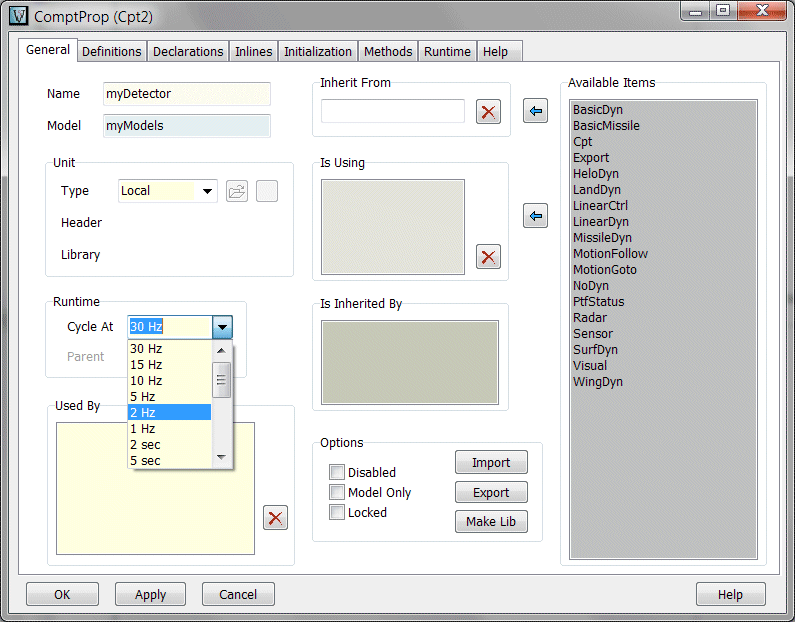This screenshot has height=622, width=795.
Task: Enable the Disabled checkbox
Action: click(337, 472)
